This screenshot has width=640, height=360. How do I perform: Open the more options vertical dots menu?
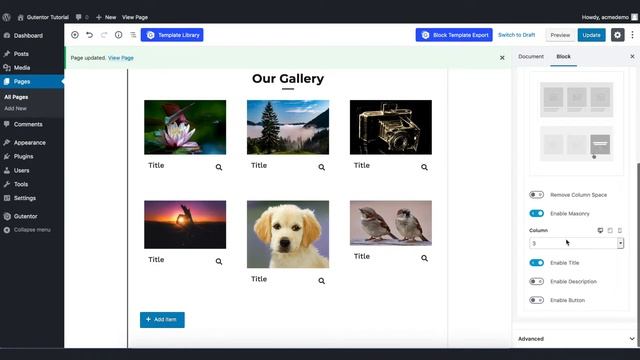[x=632, y=35]
